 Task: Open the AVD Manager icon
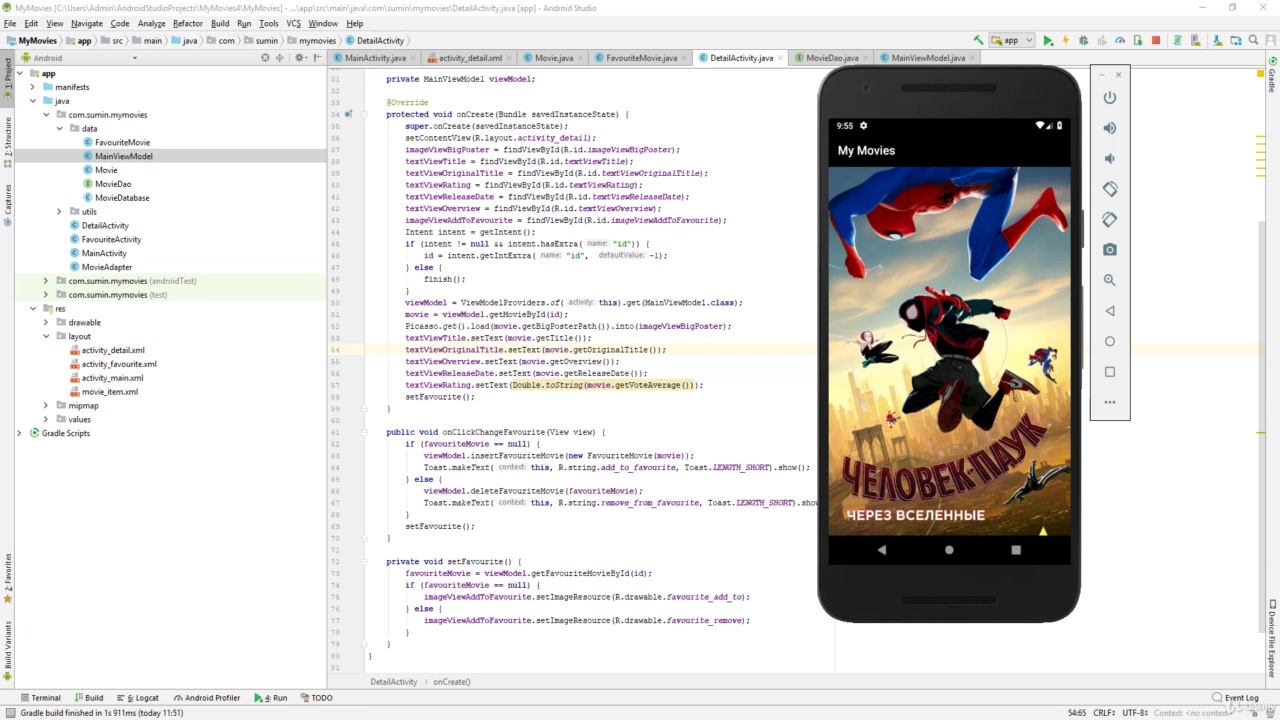1195,41
